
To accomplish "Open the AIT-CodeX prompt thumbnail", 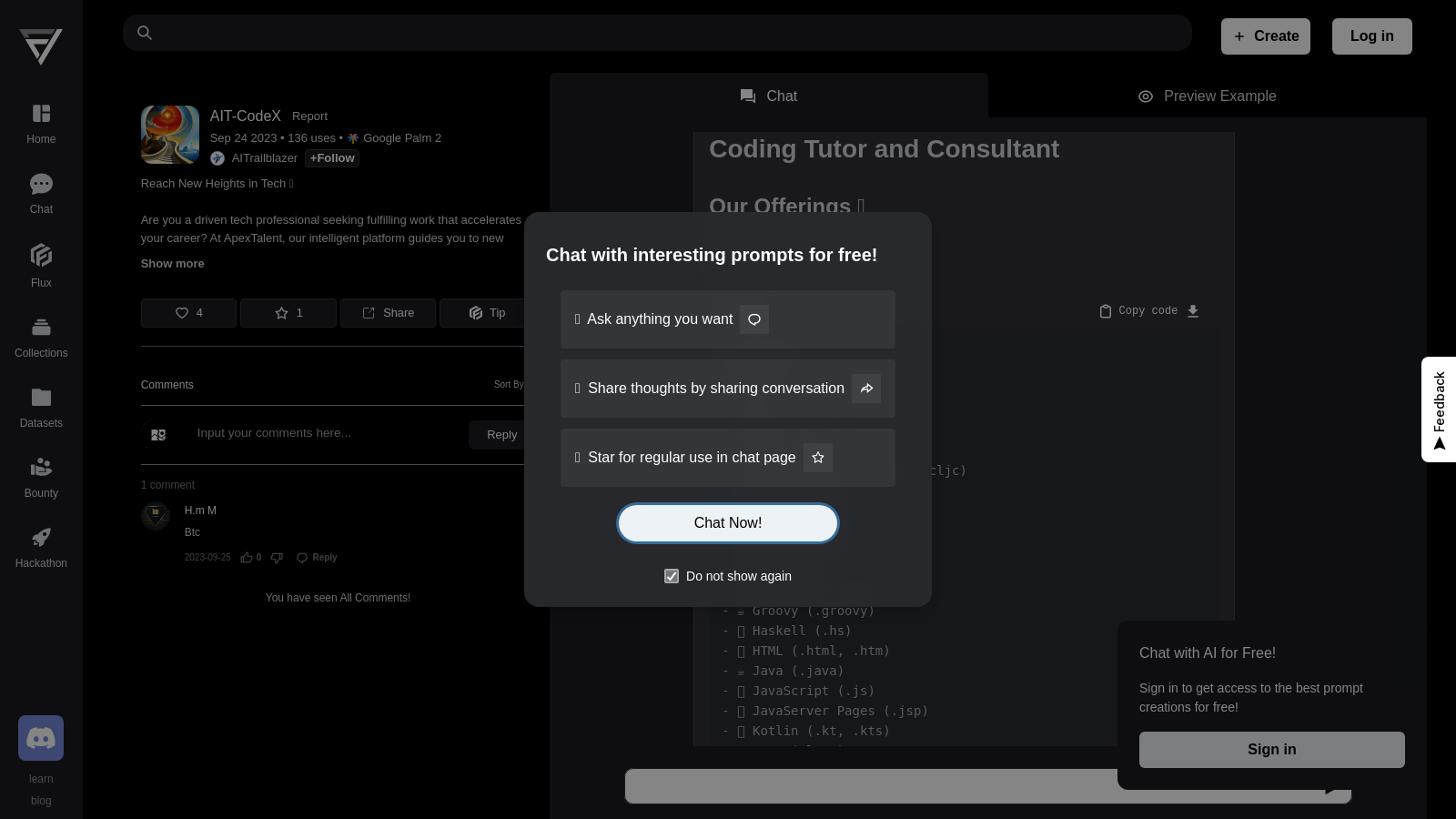I will (x=170, y=135).
